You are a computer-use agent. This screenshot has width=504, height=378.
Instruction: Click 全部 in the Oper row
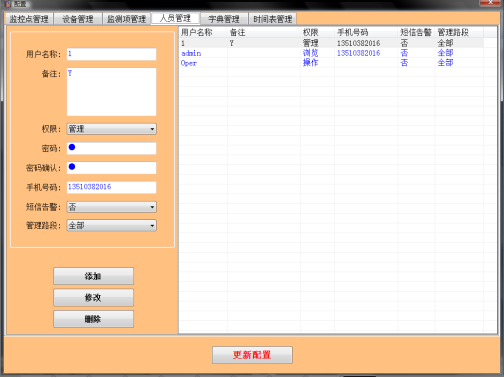pos(445,63)
